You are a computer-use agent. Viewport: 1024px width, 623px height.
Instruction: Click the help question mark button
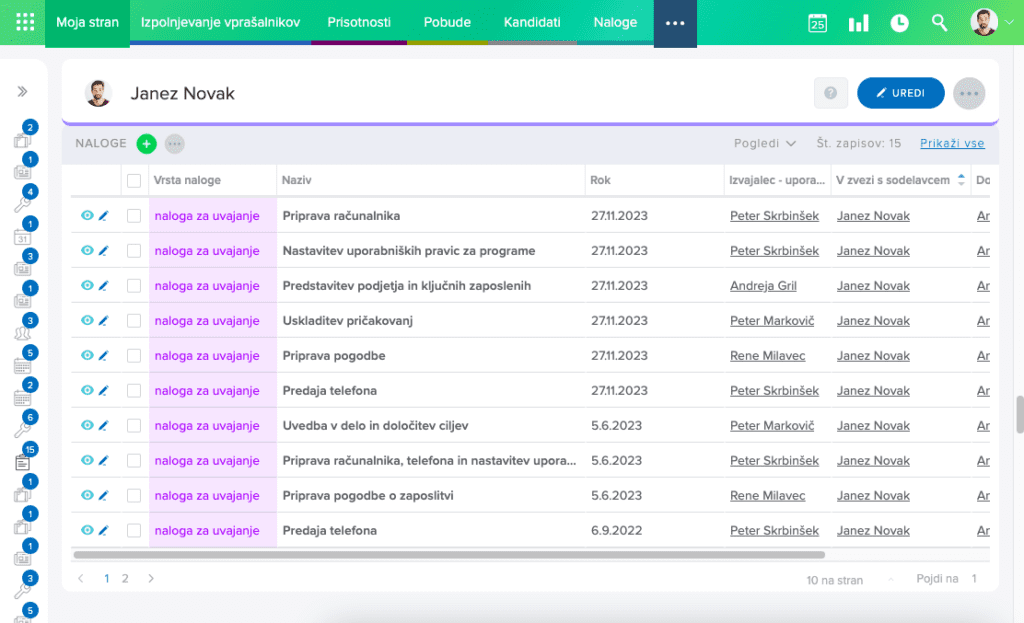(830, 93)
